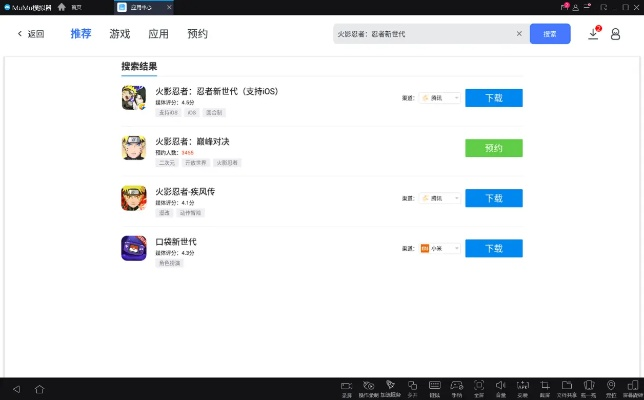Open the download manager icon
This screenshot has height=400, width=644.
pyautogui.click(x=593, y=33)
